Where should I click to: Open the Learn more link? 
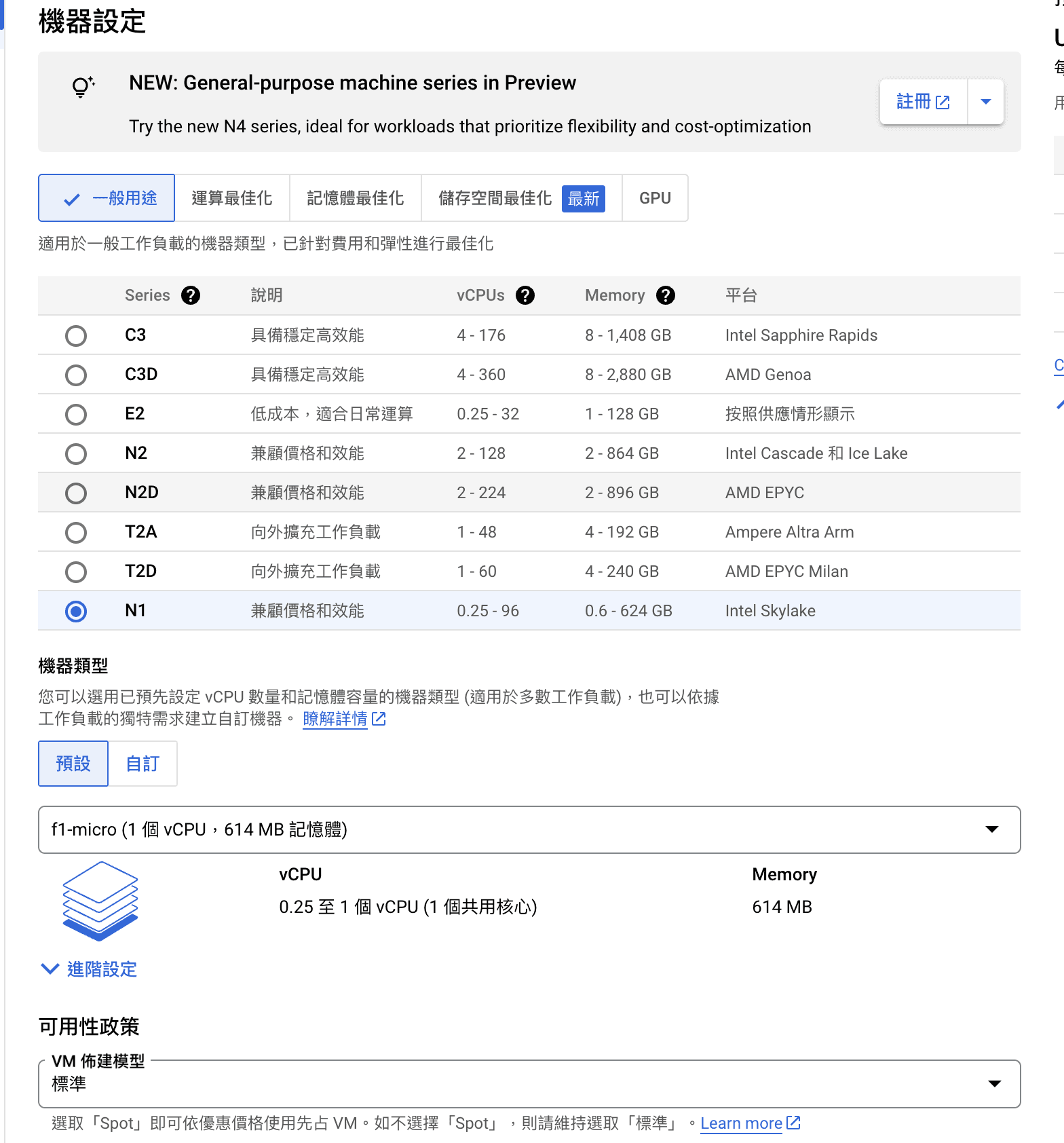(x=741, y=1123)
